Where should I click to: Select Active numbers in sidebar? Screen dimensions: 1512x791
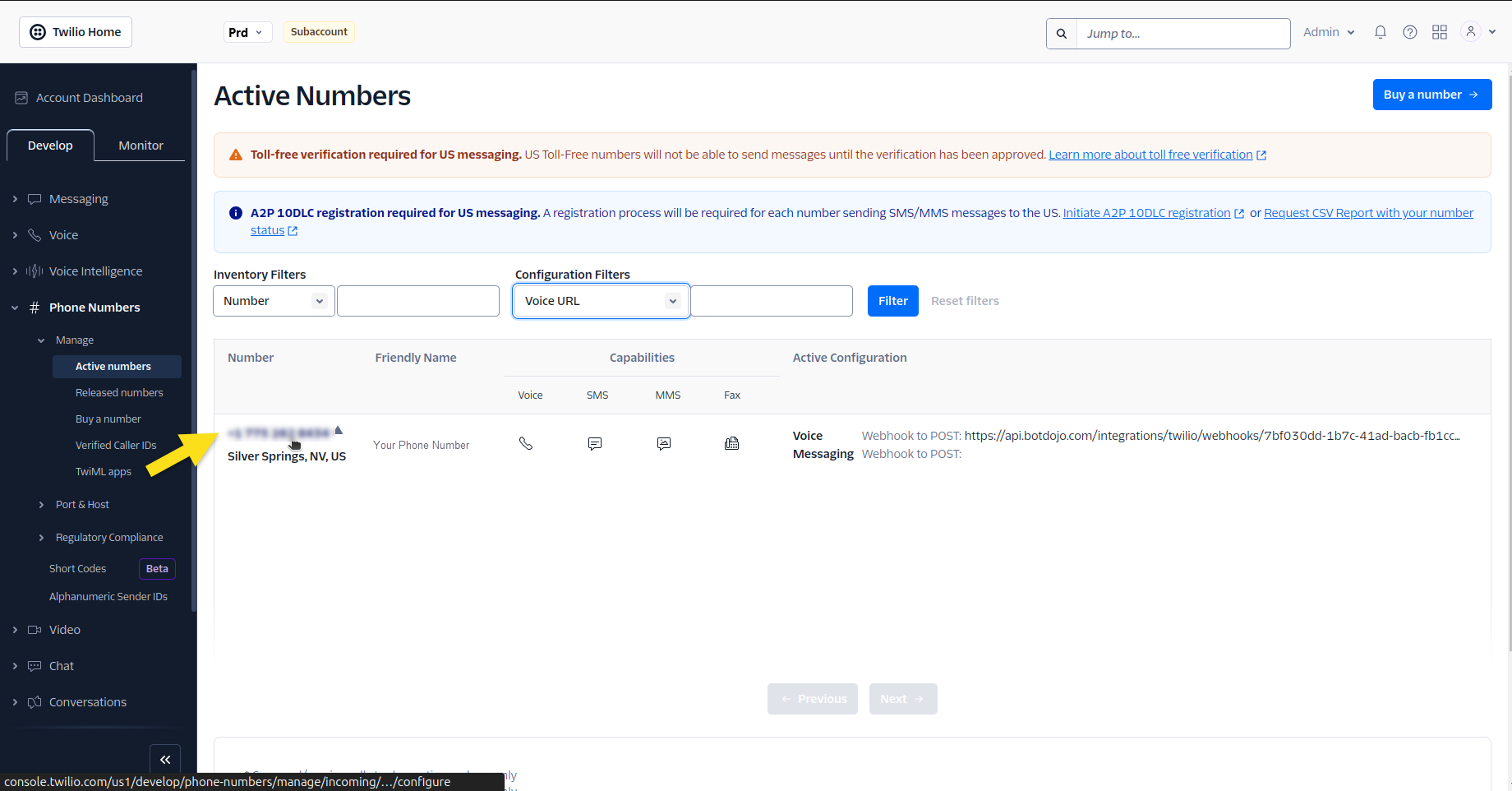point(117,367)
